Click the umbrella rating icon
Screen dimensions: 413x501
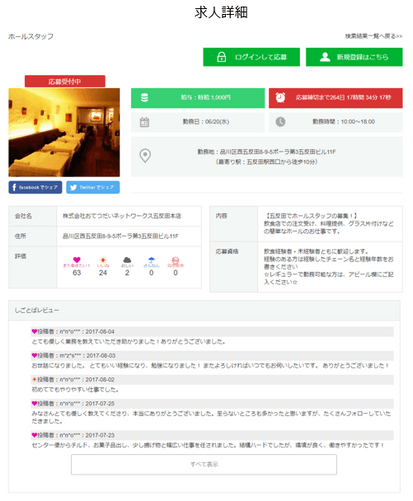click(151, 260)
